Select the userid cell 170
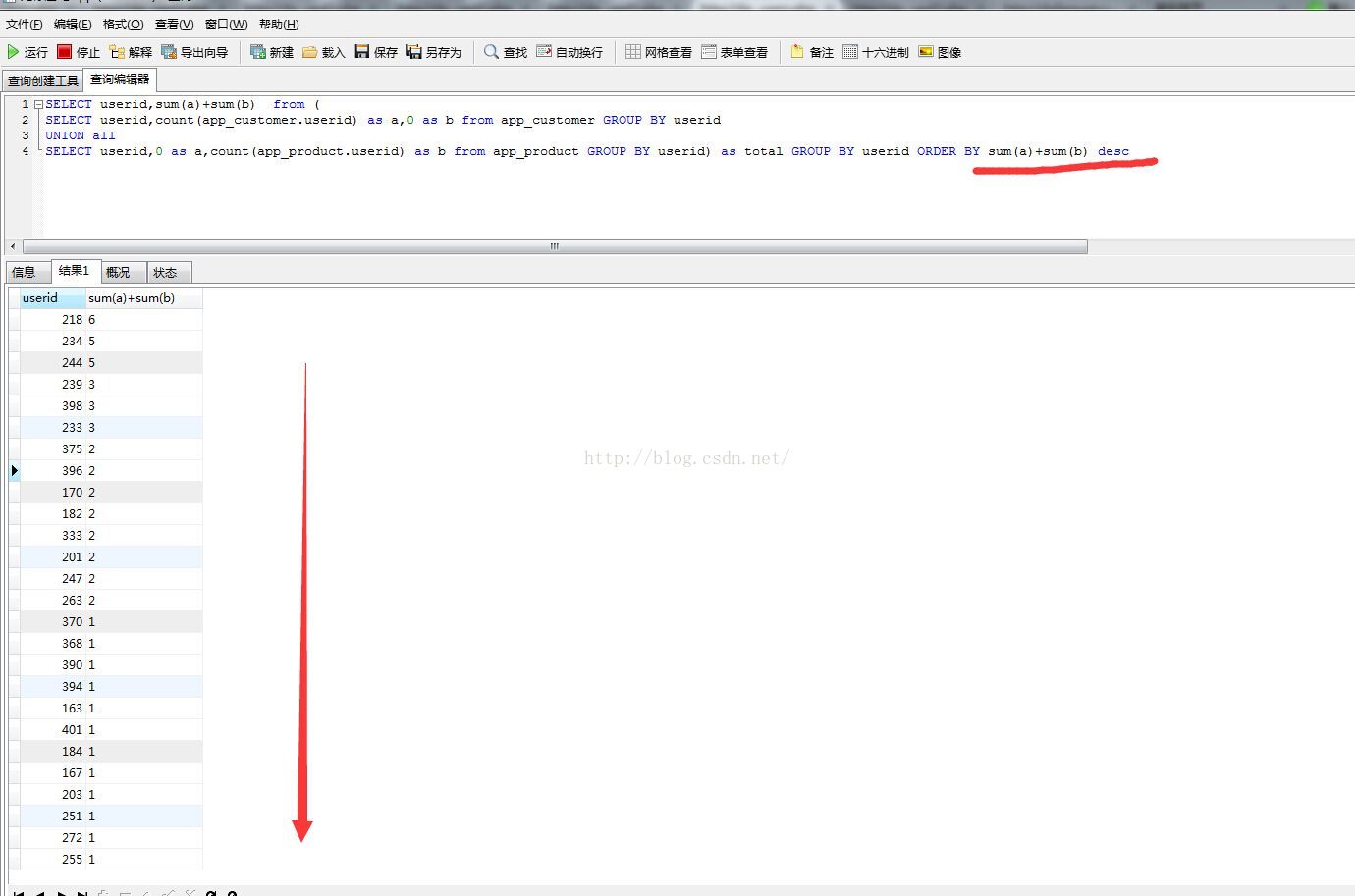This screenshot has width=1355, height=896. click(52, 493)
